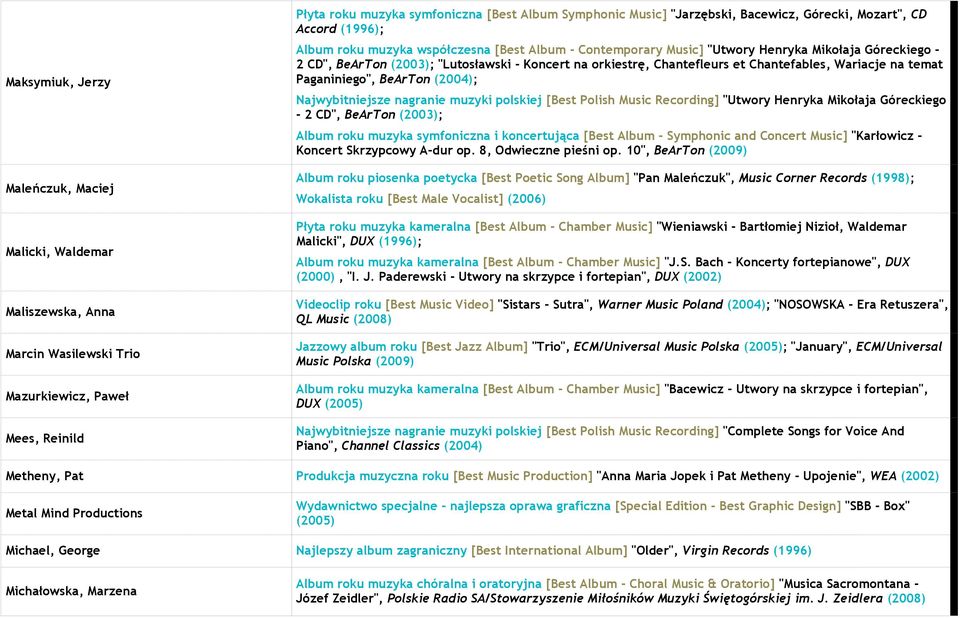This screenshot has height=618, width=960.
Task: Click the '[Best Album Symphonic Music]' text
Action: point(577,14)
